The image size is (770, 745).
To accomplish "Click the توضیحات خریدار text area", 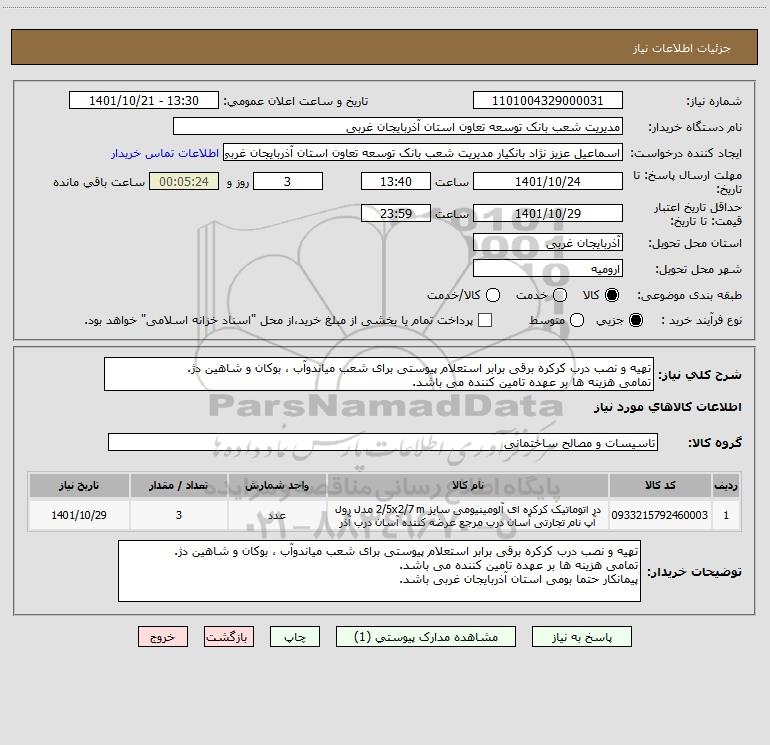I will (379, 571).
